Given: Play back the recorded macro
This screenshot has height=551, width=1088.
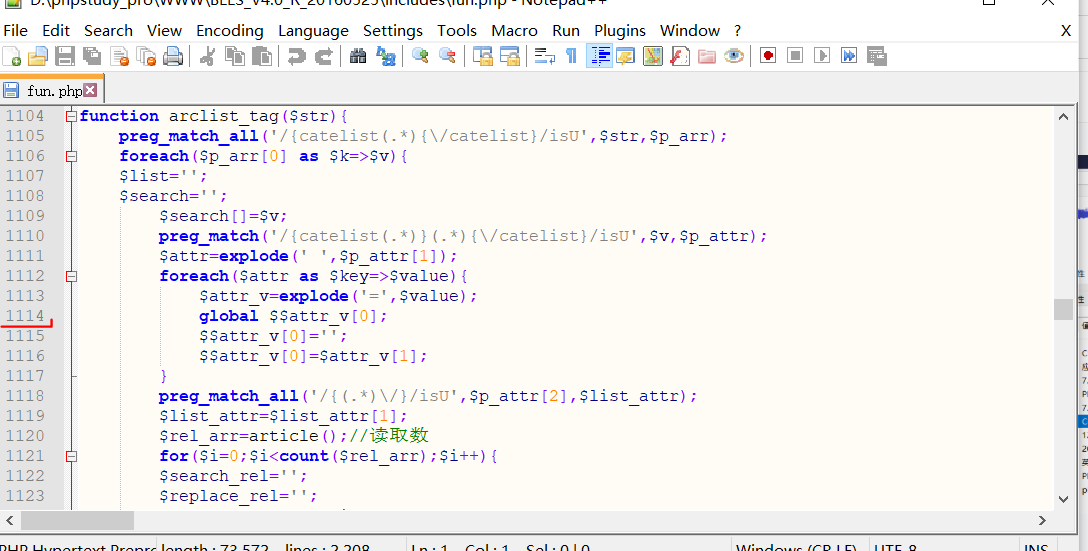Looking at the screenshot, I should [822, 56].
